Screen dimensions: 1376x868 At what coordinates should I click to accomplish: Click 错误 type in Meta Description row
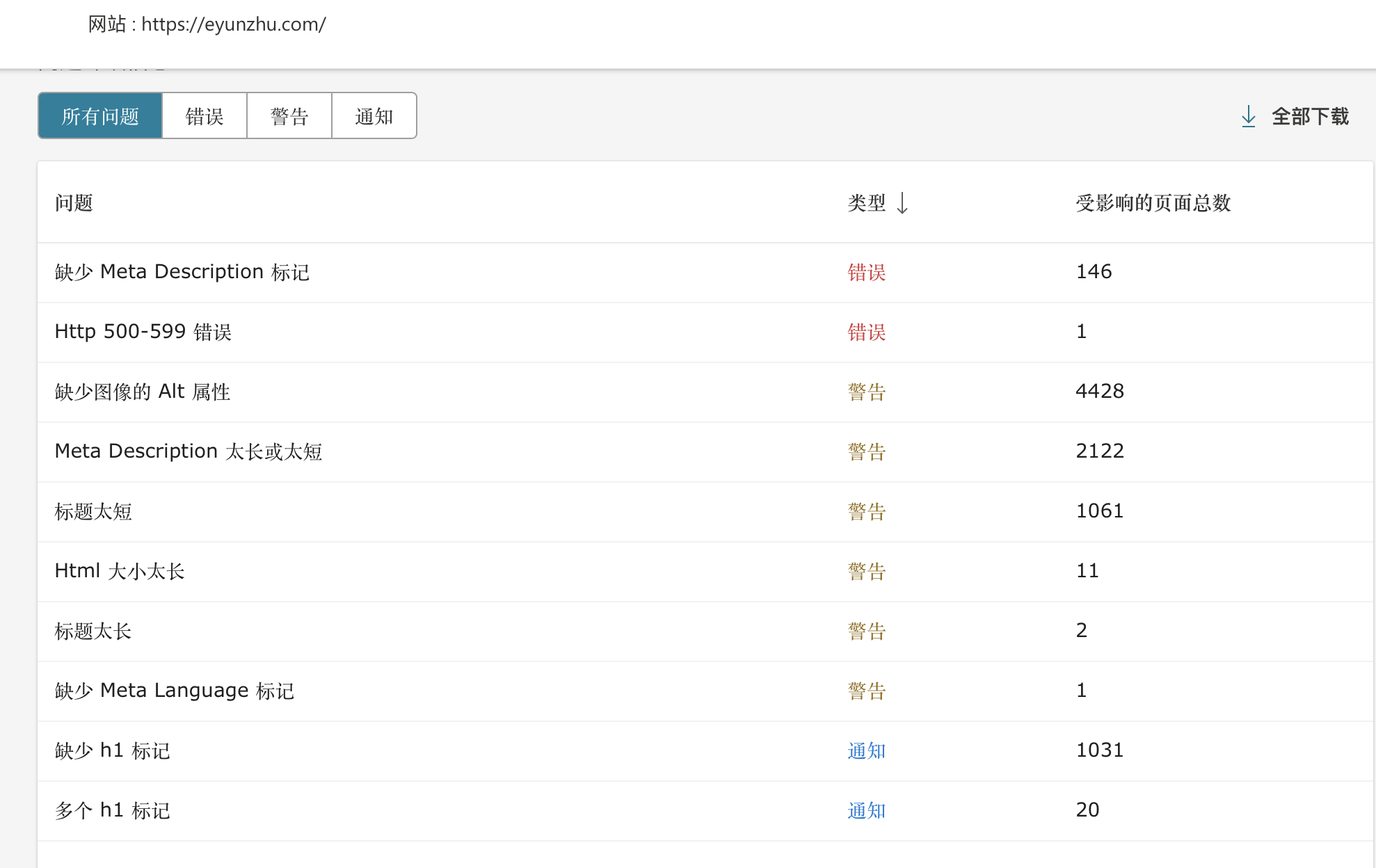click(867, 272)
